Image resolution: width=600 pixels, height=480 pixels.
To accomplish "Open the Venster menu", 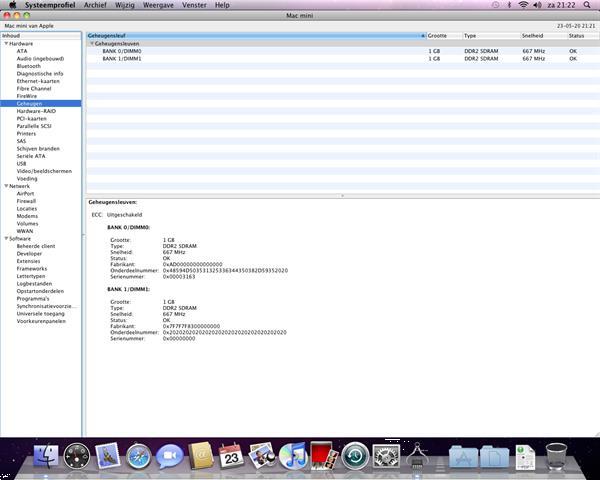I will [194, 5].
